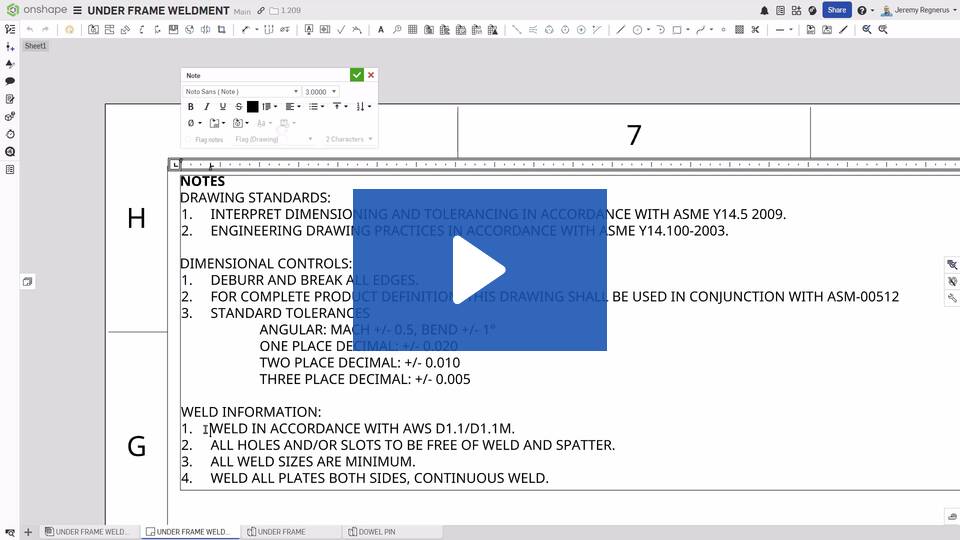The height and width of the screenshot is (540, 960).
Task: Click 'THREE PLACE DECIMAL: +/- 0.005' line
Action: click(x=365, y=379)
